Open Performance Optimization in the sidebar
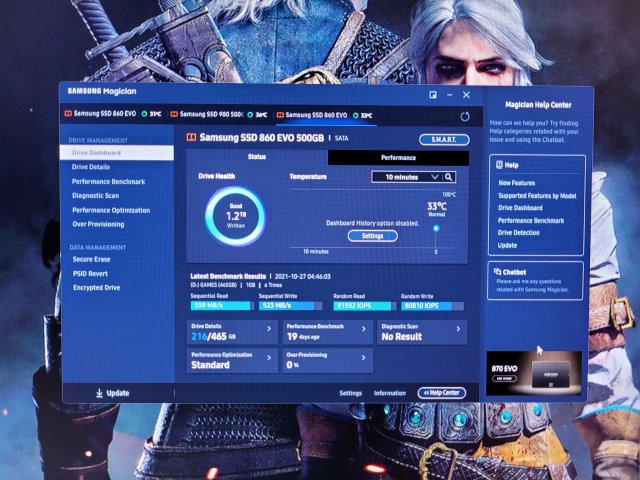 pyautogui.click(x=110, y=210)
